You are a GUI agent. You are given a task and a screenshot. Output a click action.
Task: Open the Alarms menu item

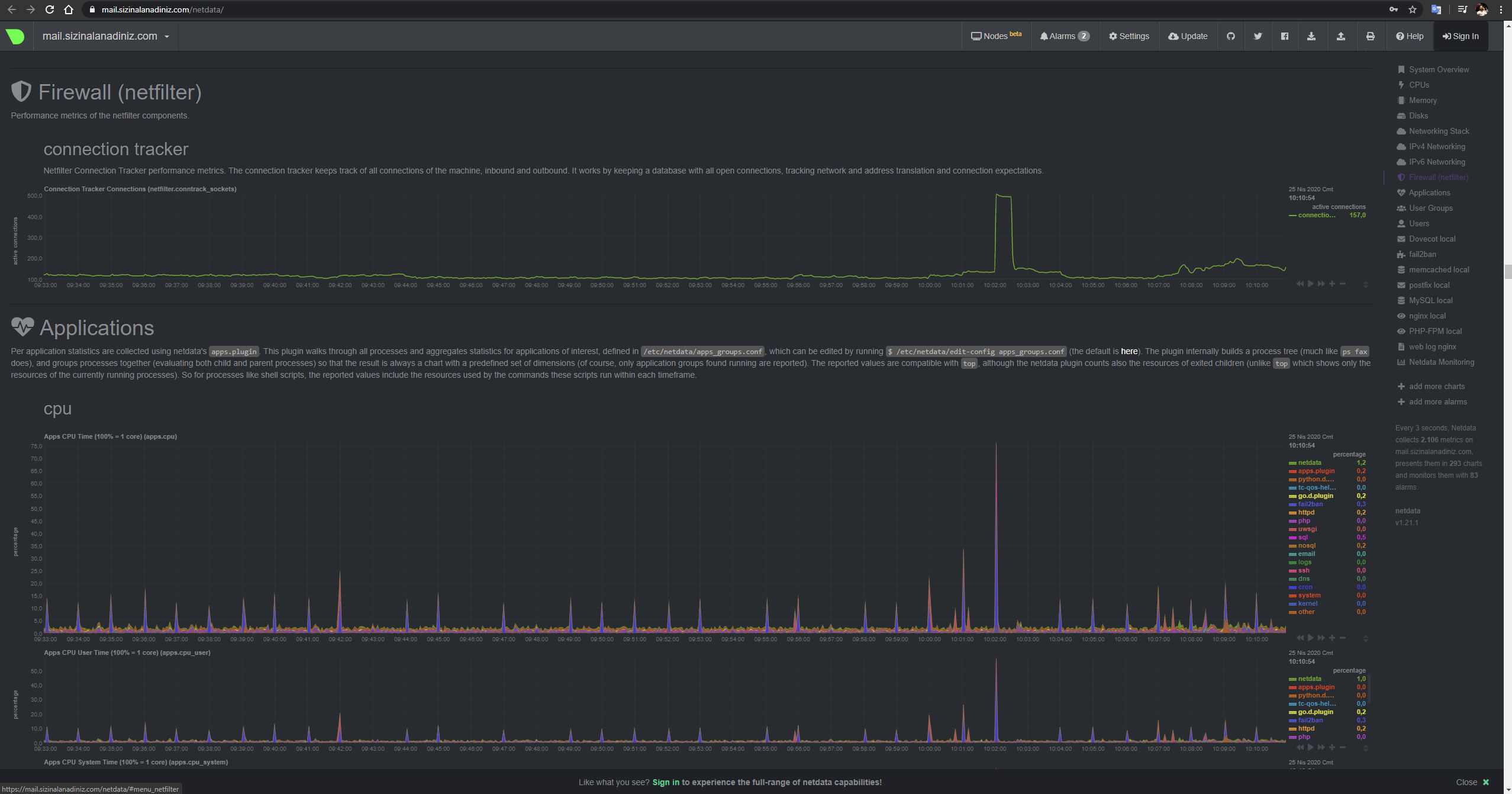(1064, 36)
